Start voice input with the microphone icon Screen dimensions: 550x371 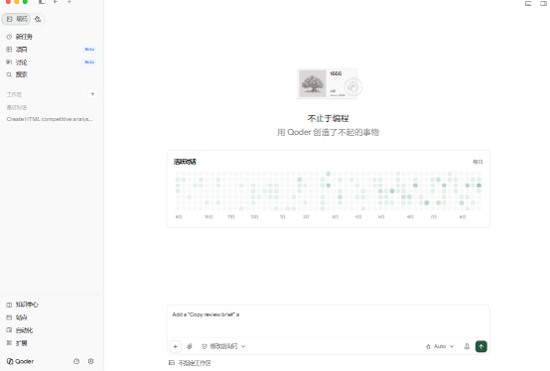[x=467, y=346]
